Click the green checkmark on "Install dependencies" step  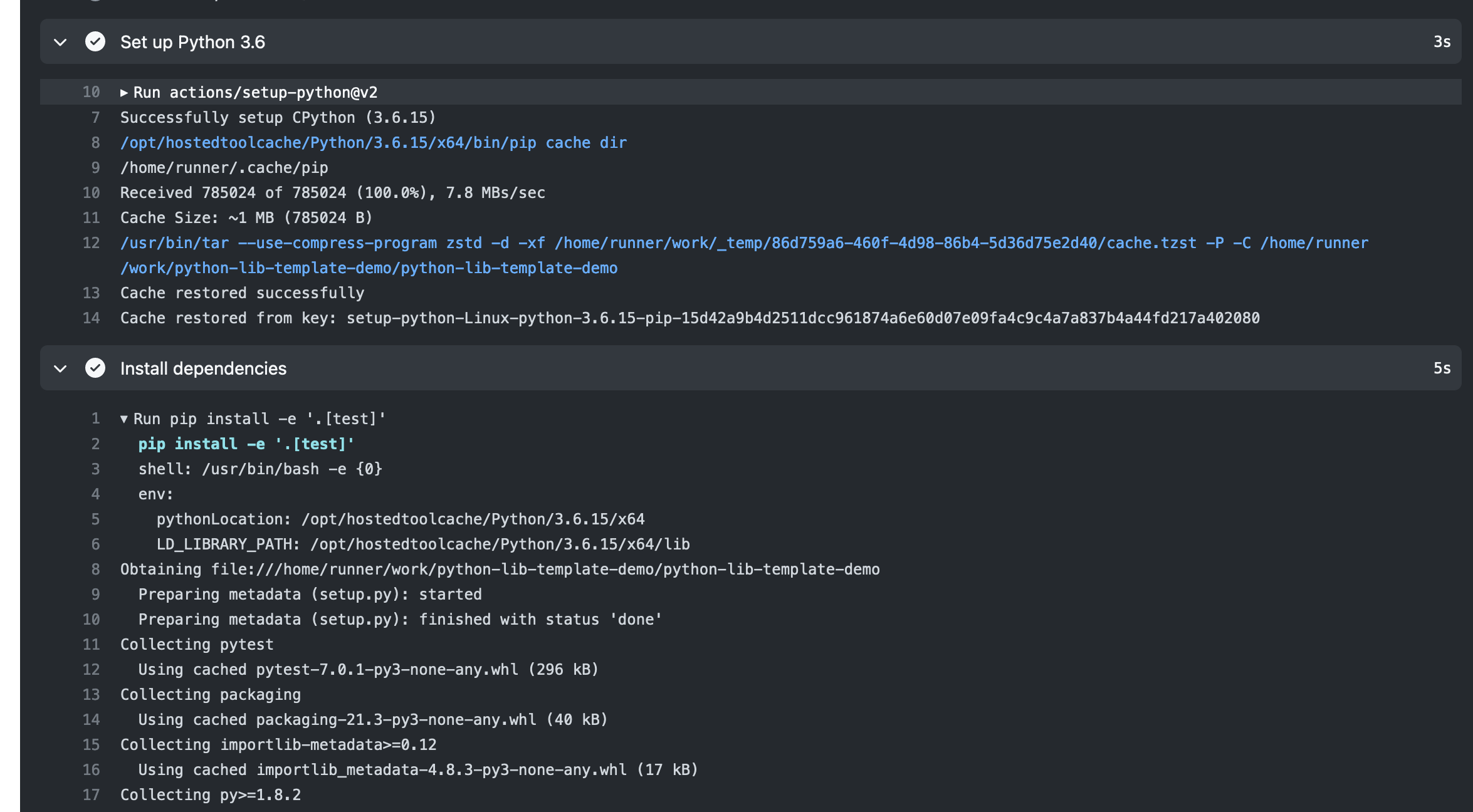tap(95, 368)
